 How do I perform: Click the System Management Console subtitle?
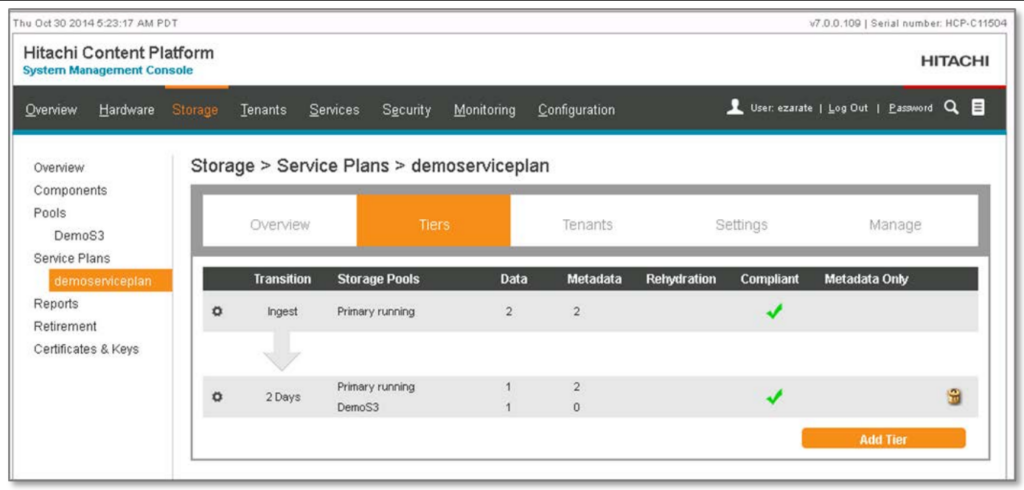pyautogui.click(x=108, y=71)
